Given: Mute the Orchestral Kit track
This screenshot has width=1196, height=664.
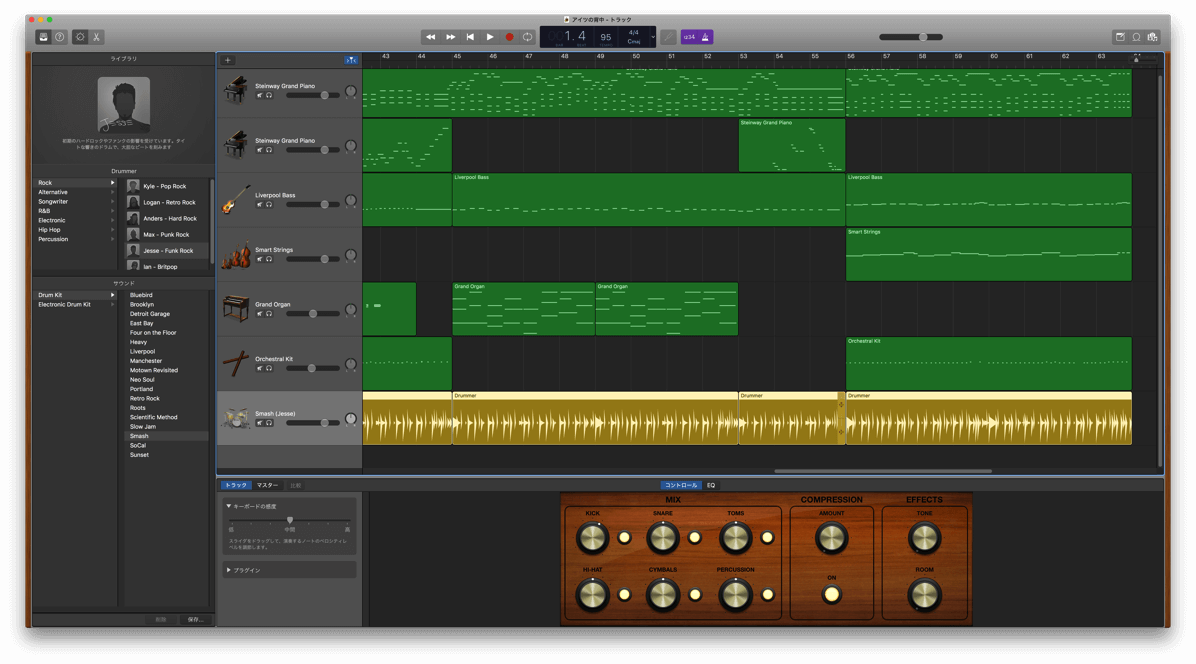Looking at the screenshot, I should tap(259, 368).
